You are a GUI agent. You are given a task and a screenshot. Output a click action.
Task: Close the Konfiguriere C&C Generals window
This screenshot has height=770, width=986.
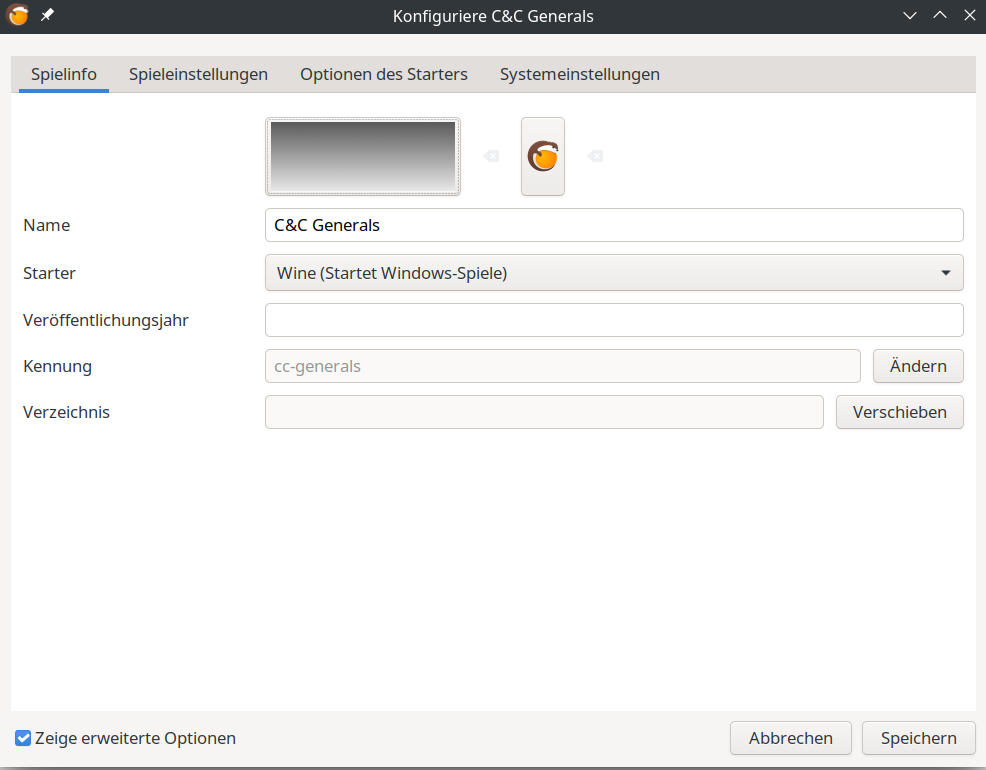pyautogui.click(x=970, y=15)
